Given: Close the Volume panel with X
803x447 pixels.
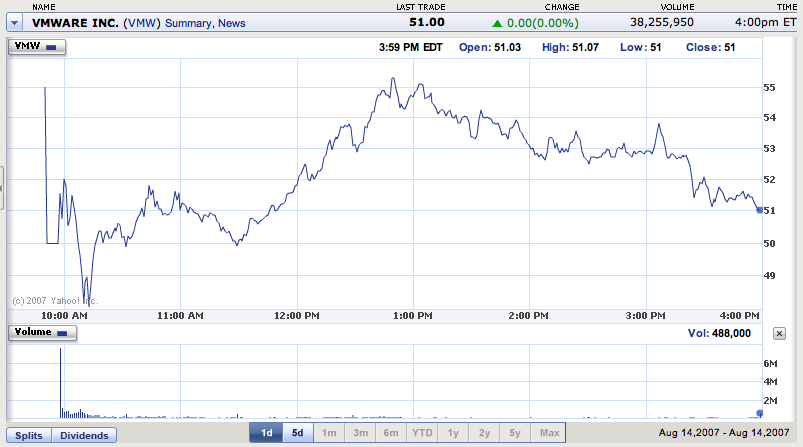Looking at the screenshot, I should [x=780, y=333].
